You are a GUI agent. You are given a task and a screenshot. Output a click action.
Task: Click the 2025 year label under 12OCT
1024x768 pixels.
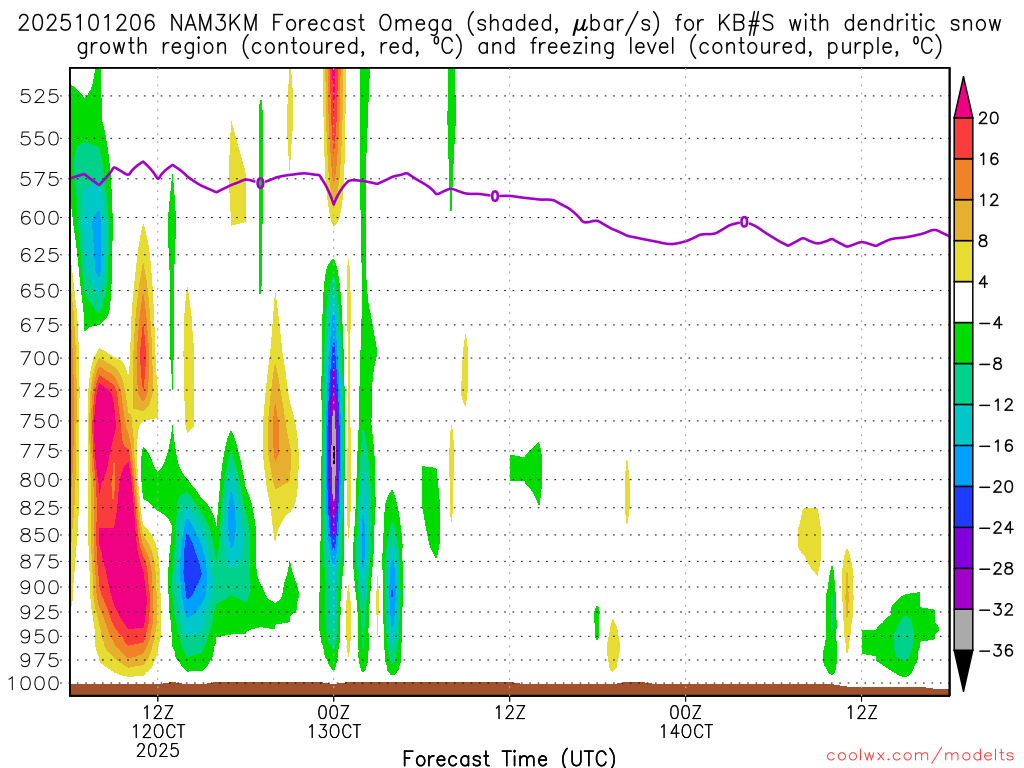pos(158,750)
